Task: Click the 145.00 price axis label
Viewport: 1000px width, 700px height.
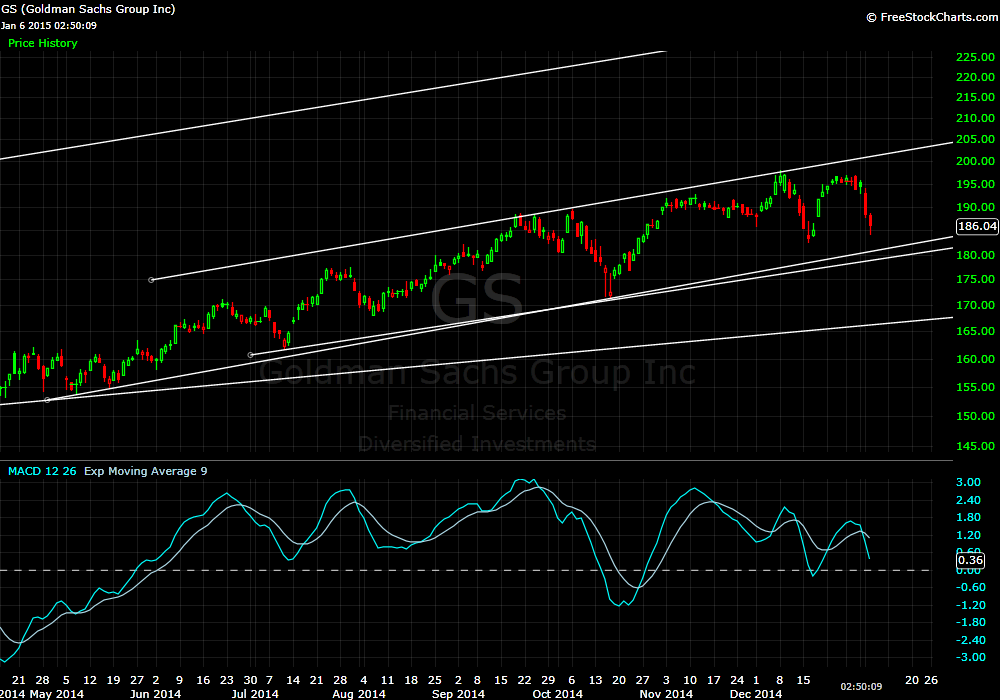Action: coord(975,446)
